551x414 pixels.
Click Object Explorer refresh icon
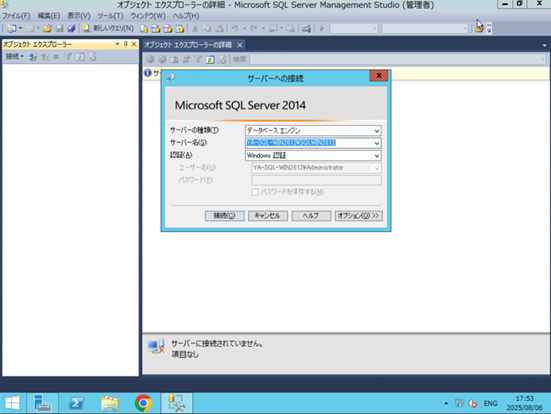[80, 57]
